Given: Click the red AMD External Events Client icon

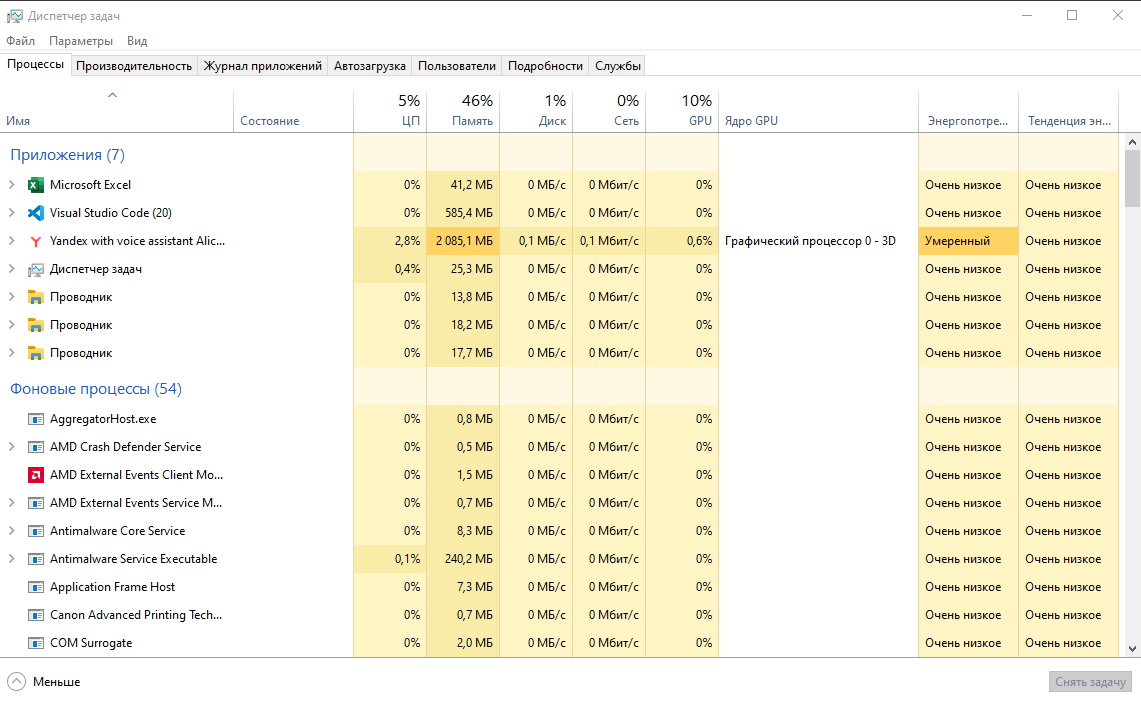Looking at the screenshot, I should tap(36, 475).
